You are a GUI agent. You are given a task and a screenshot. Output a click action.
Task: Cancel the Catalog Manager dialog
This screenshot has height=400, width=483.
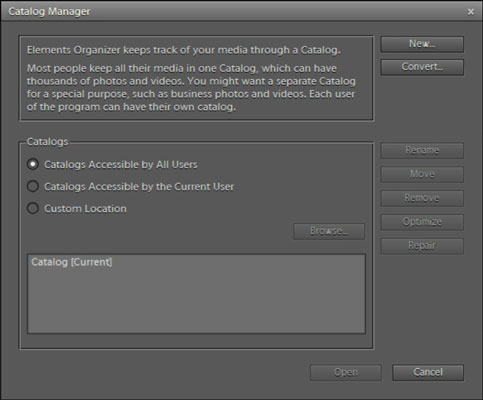[428, 372]
